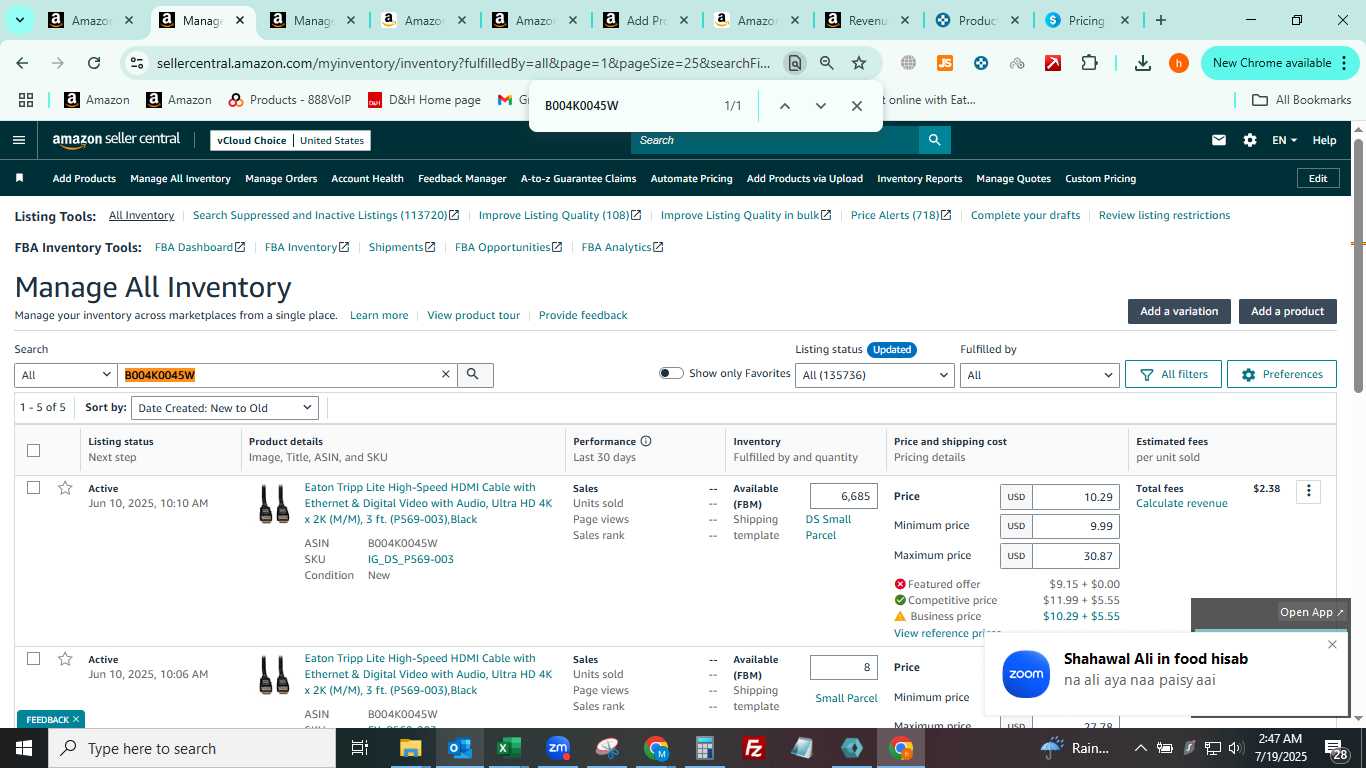Image resolution: width=1366 pixels, height=768 pixels.
Task: Open Seller Central hamburger menu
Action: pos(19,140)
